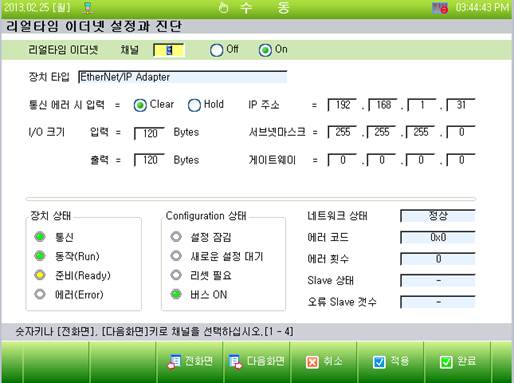
Task: Choose Hold for communication error input
Action: click(194, 105)
